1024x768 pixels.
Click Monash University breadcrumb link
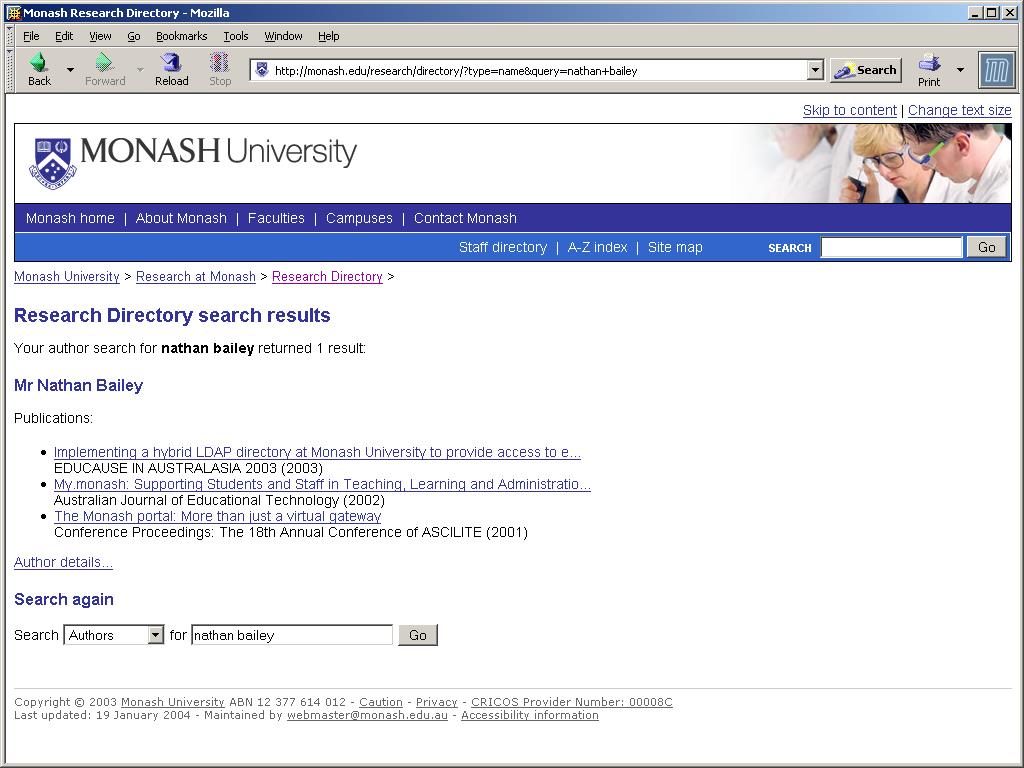(67, 277)
